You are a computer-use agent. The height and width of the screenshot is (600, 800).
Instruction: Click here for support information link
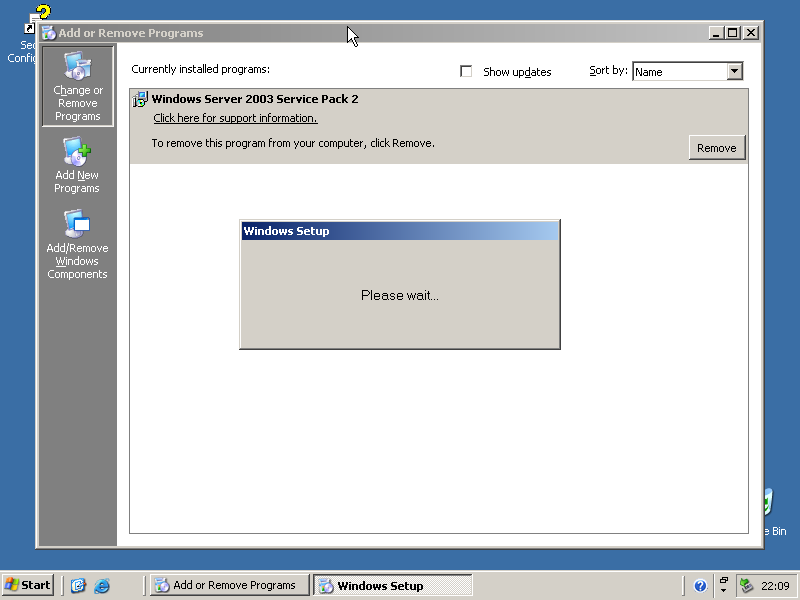tap(235, 118)
